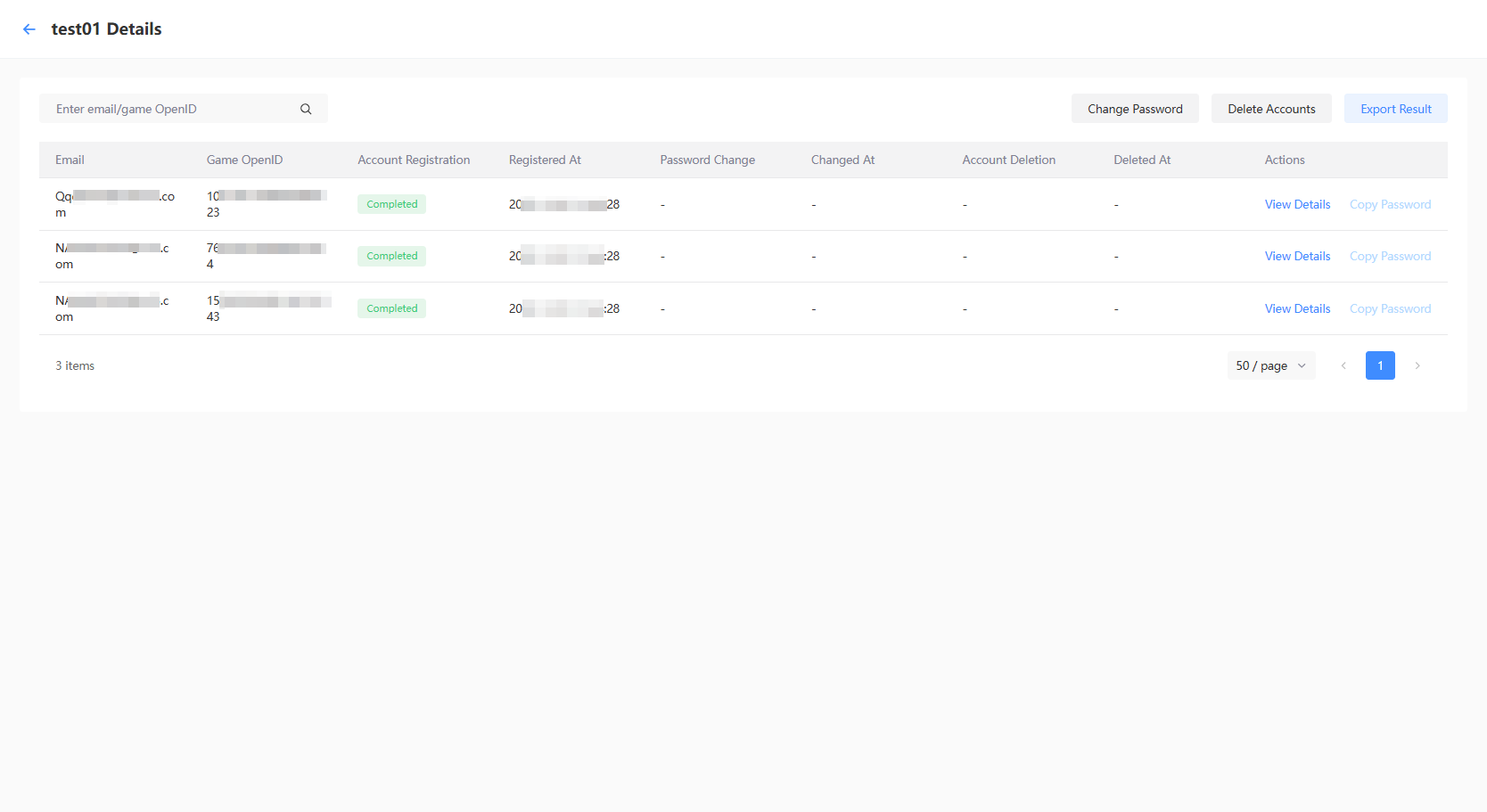Select page 1 in pagination

pos(1380,365)
